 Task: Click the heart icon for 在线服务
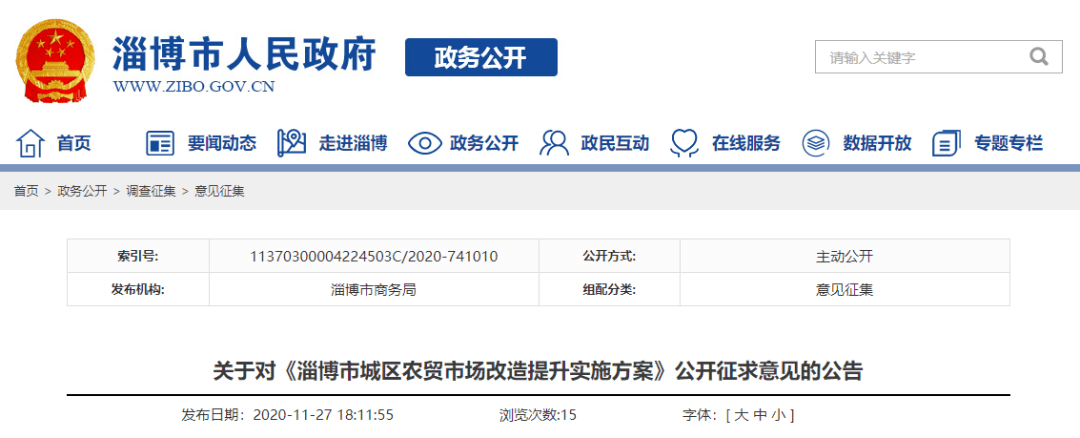(x=685, y=143)
